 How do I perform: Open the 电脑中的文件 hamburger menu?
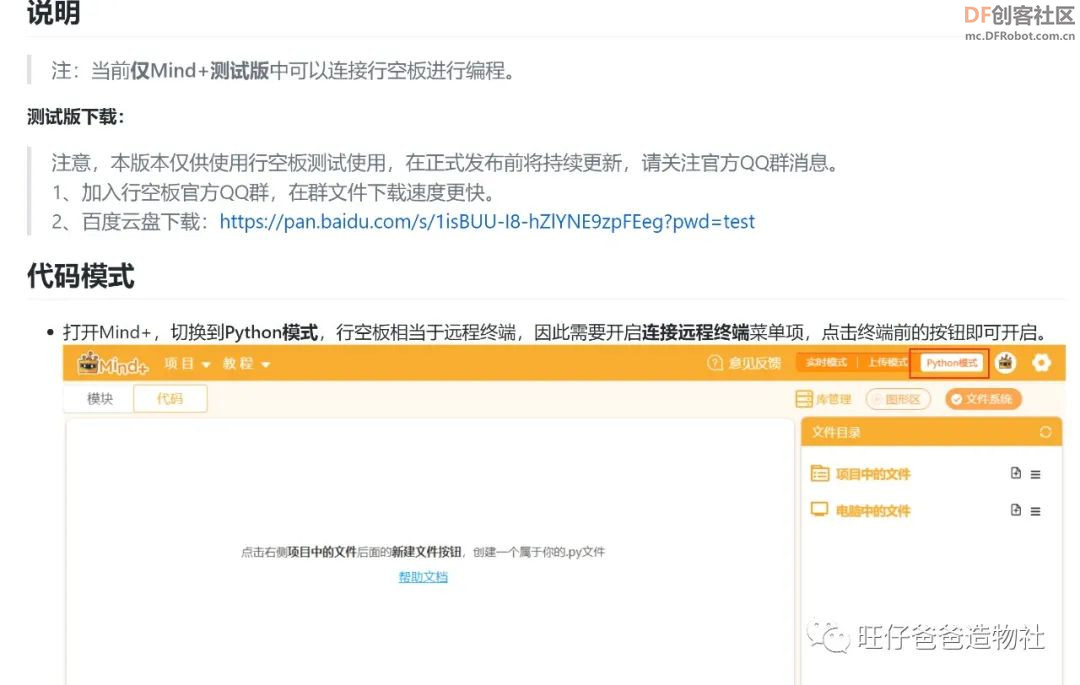click(x=1035, y=512)
